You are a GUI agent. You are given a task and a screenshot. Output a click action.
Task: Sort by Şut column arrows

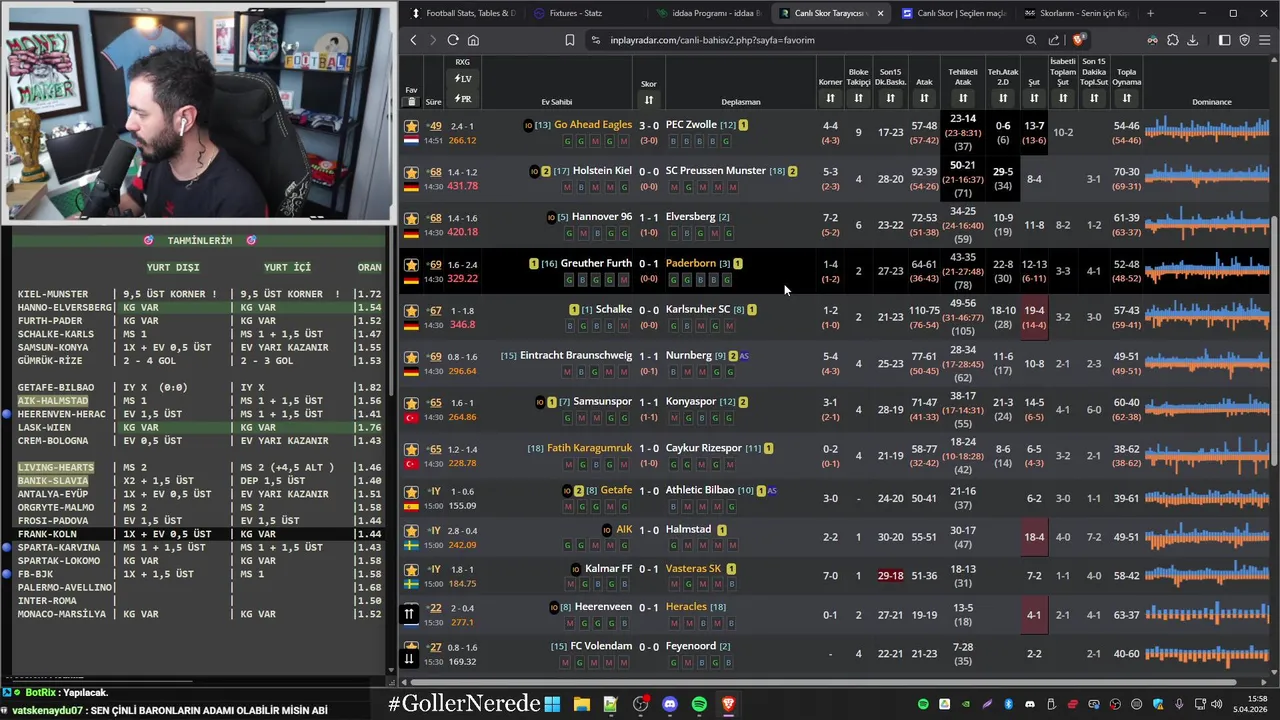point(1034,98)
